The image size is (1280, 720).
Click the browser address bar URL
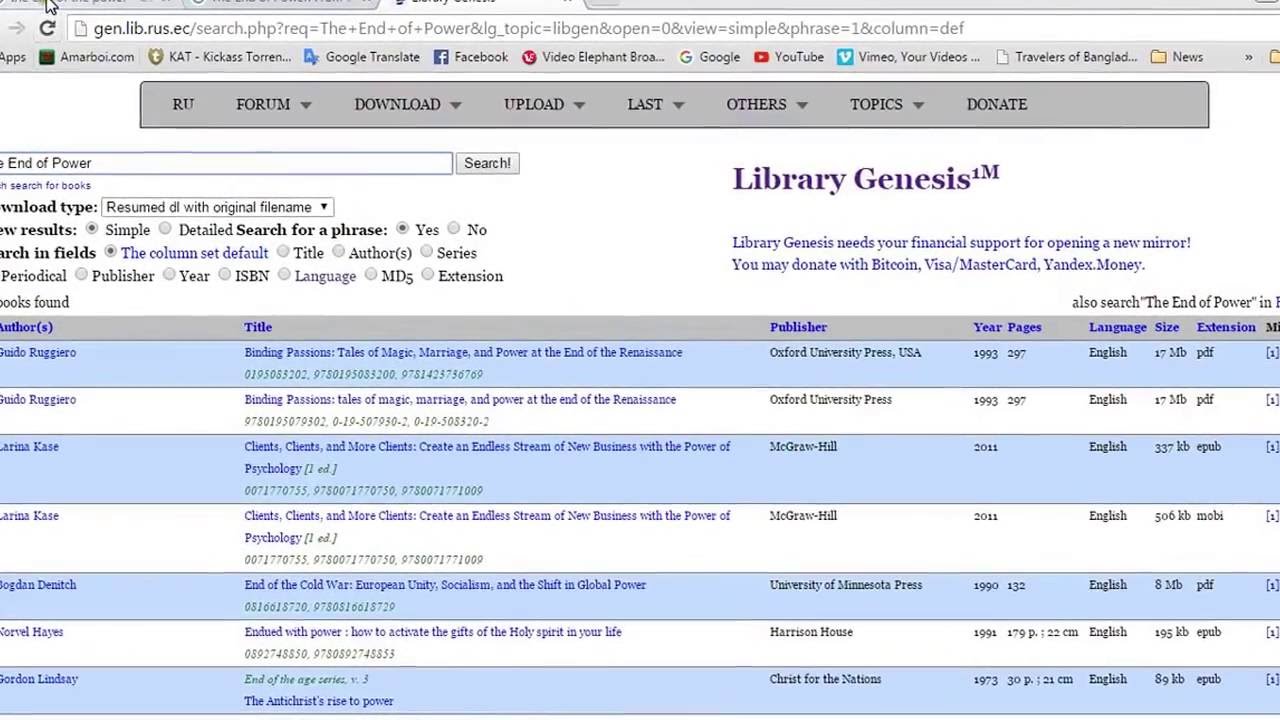(x=529, y=28)
